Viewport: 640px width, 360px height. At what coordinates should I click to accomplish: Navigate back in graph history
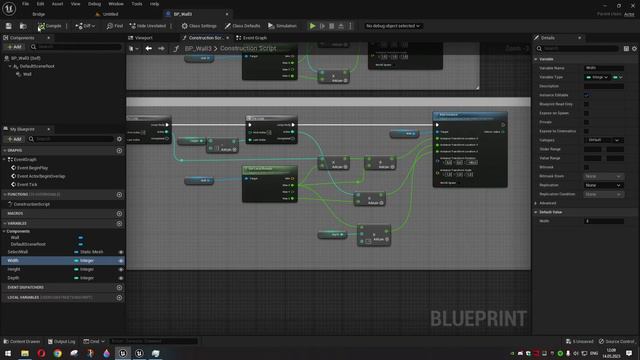(149, 49)
